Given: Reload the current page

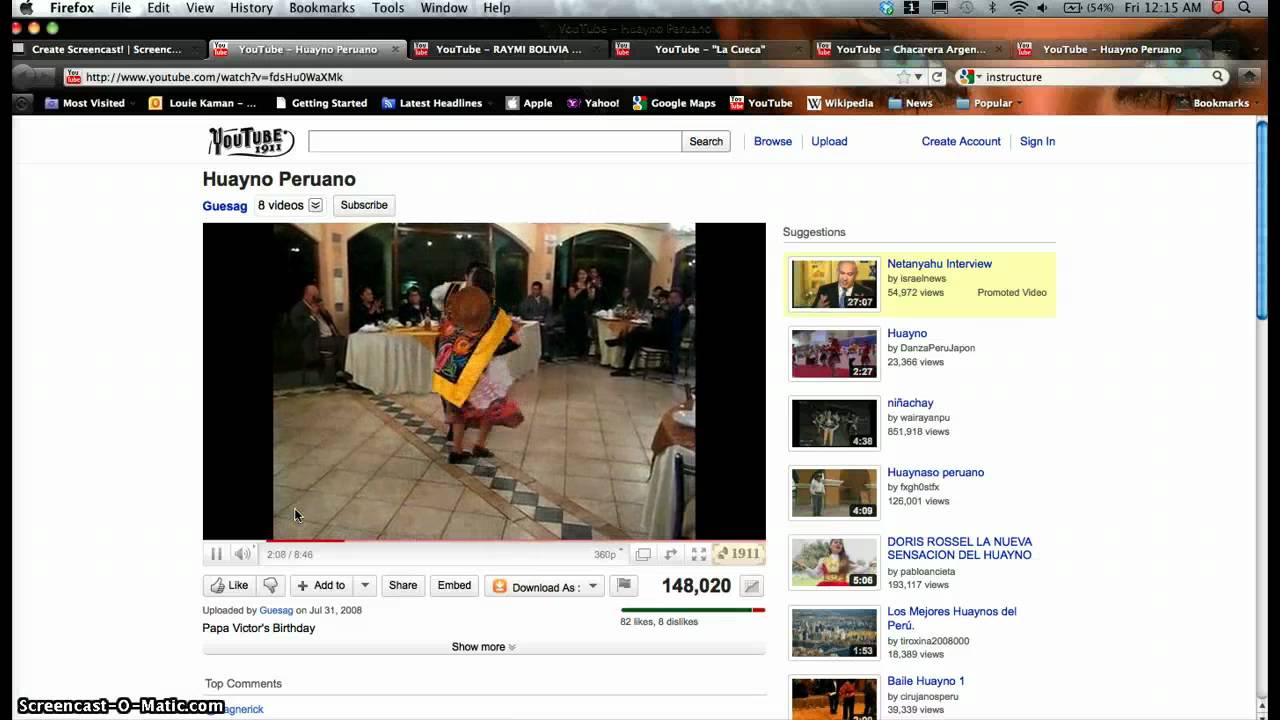Looking at the screenshot, I should [x=937, y=77].
